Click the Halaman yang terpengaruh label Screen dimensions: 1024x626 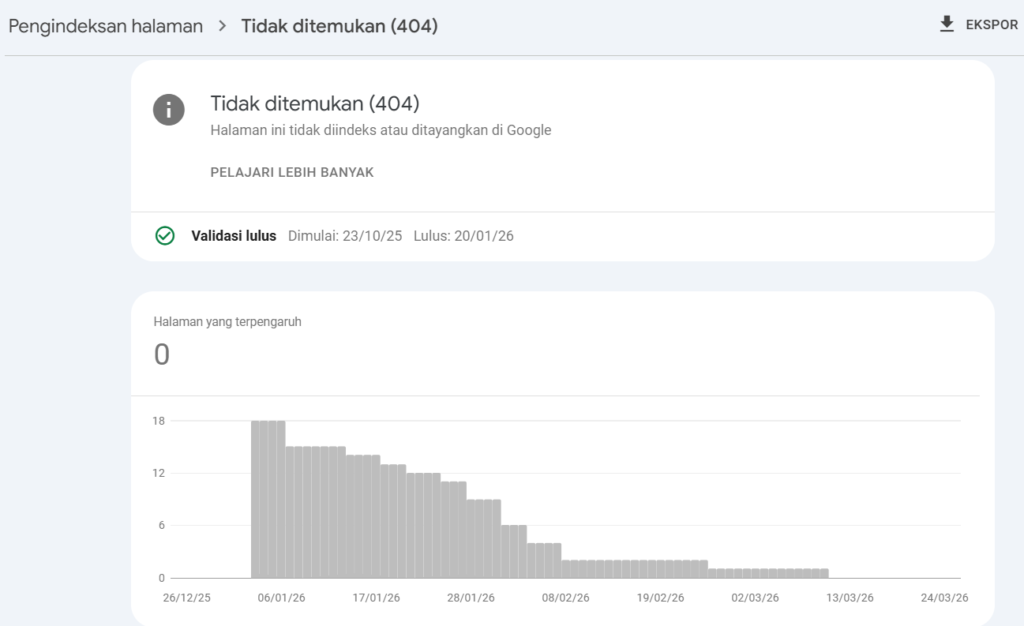(227, 321)
